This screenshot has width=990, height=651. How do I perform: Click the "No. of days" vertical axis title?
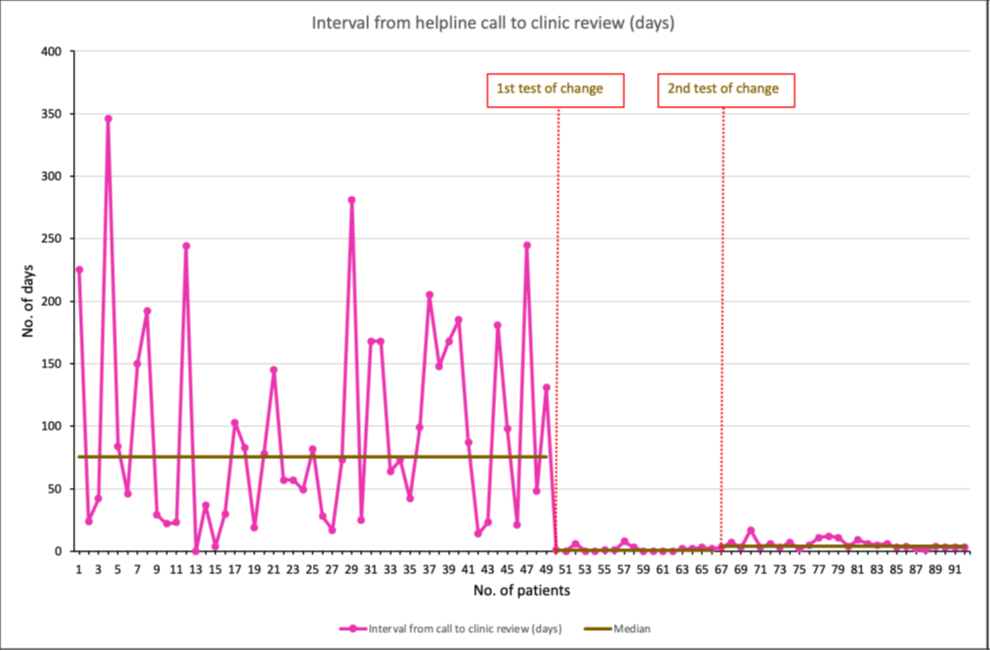[x=30, y=301]
